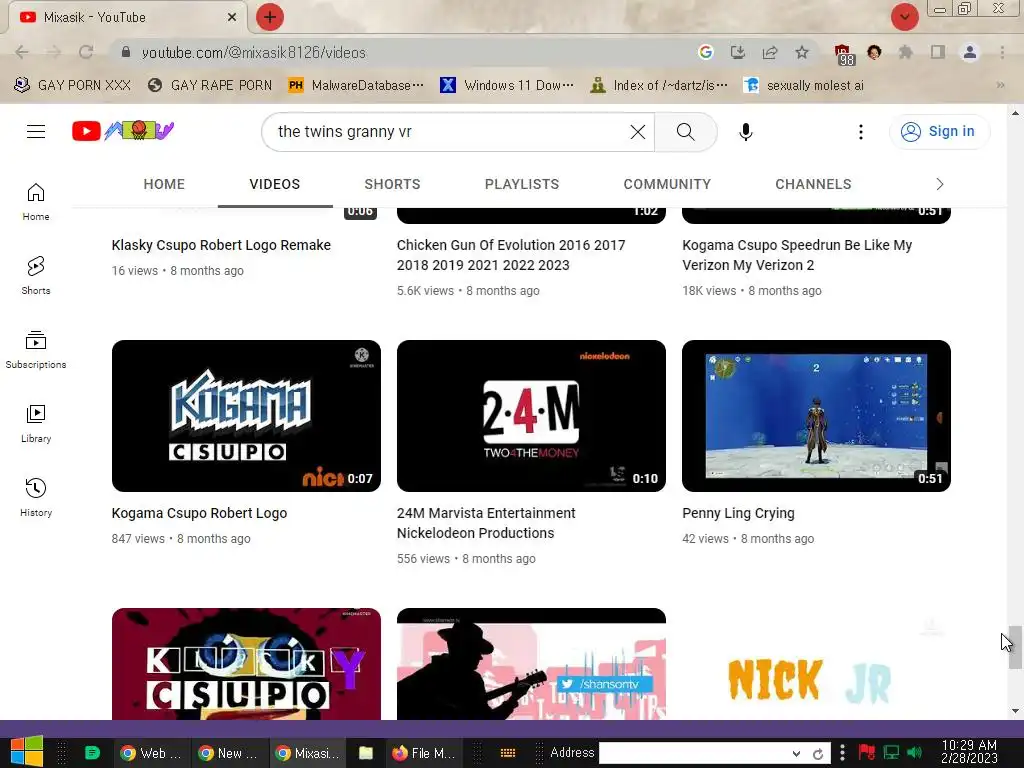Screen dimensions: 1024x768
Task: Open the guitarist silhouette video thumbnail
Action: point(531,664)
